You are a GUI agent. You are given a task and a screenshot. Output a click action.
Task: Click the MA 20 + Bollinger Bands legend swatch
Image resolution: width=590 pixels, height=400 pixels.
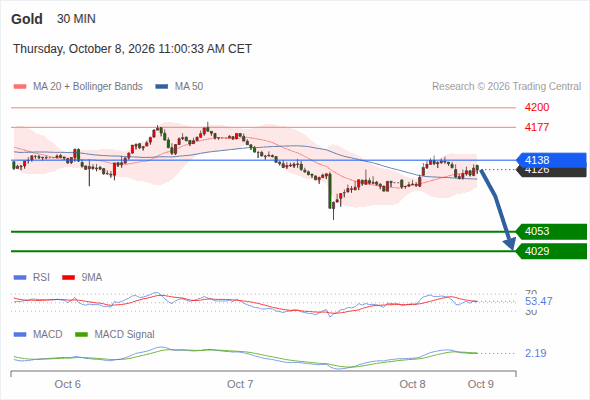pyautogui.click(x=20, y=87)
